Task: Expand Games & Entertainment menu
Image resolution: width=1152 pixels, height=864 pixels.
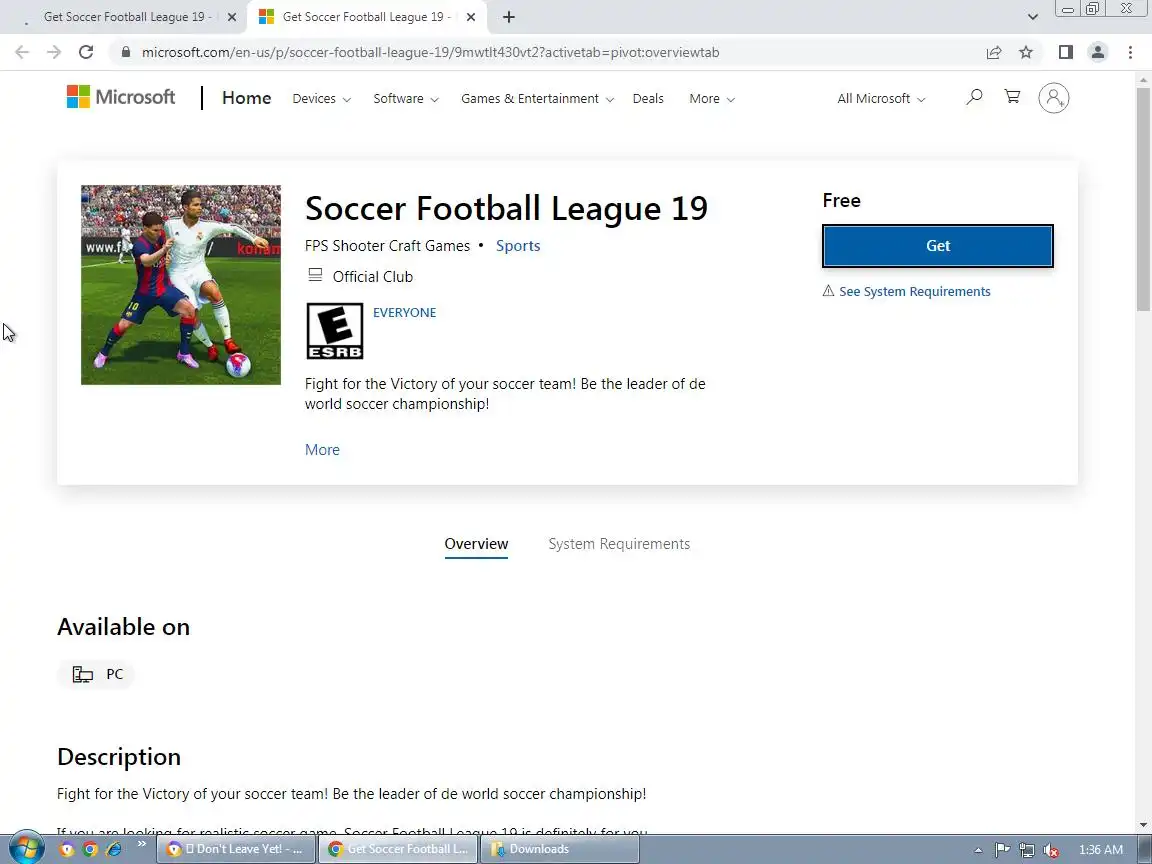Action: pos(537,98)
